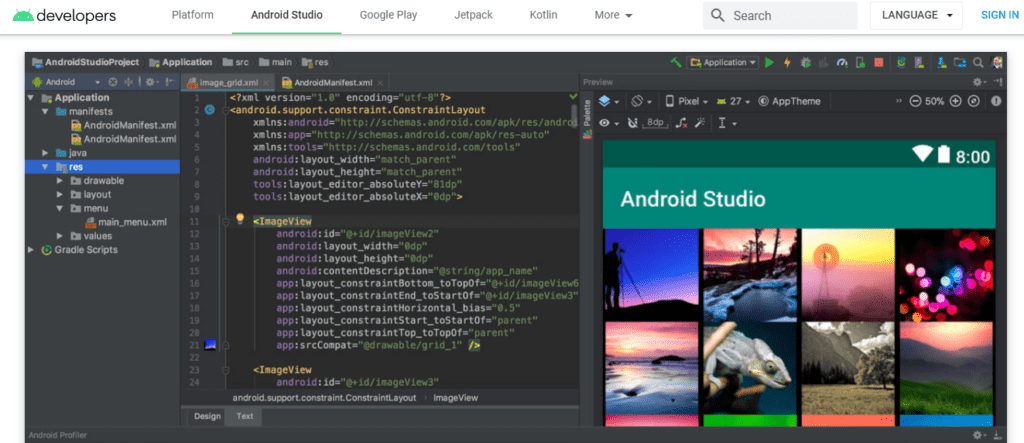Run the app with green play button
The width and height of the screenshot is (1024, 443).
(769, 63)
